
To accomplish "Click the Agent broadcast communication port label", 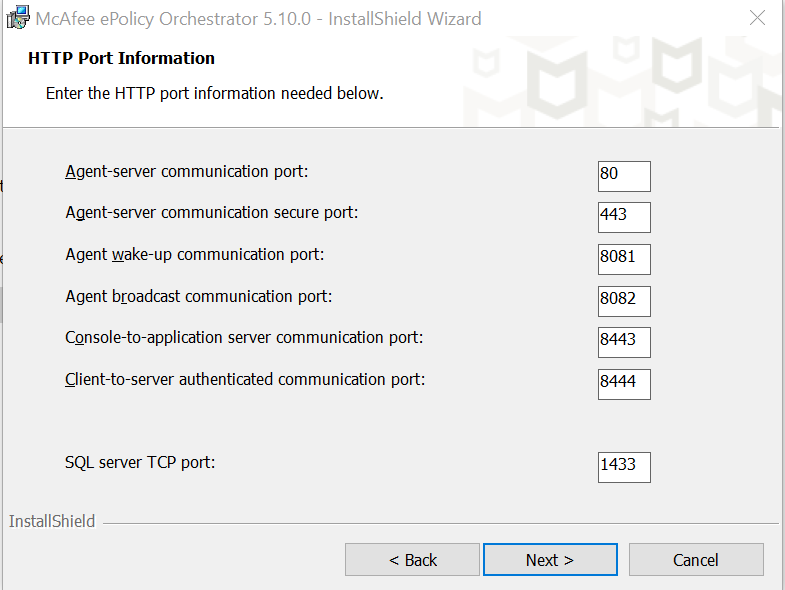I will [x=198, y=296].
